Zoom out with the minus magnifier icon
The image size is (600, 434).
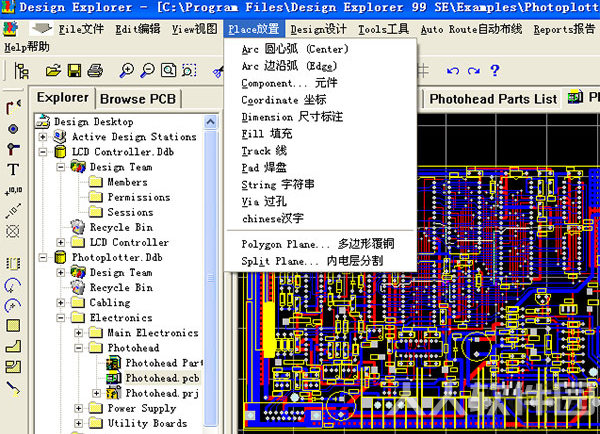[147, 70]
